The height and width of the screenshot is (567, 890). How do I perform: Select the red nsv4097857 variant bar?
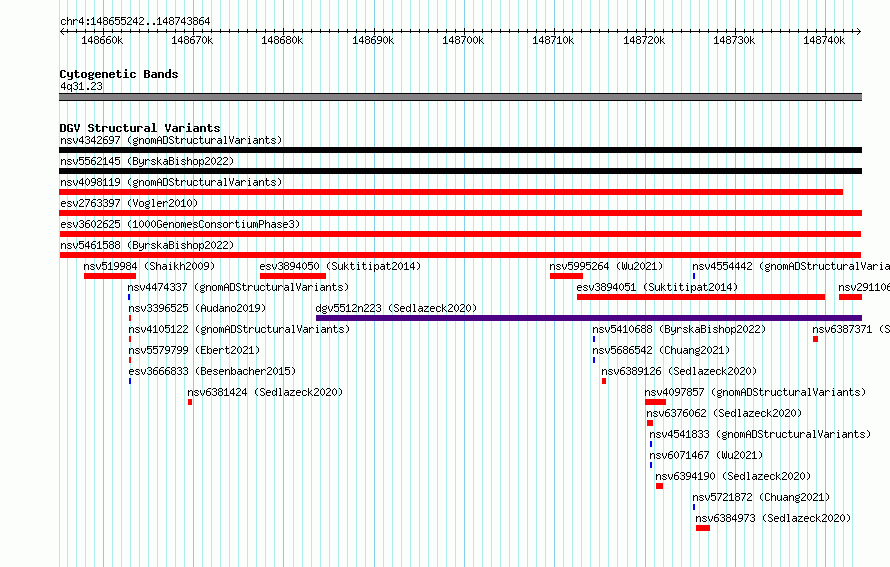[656, 402]
